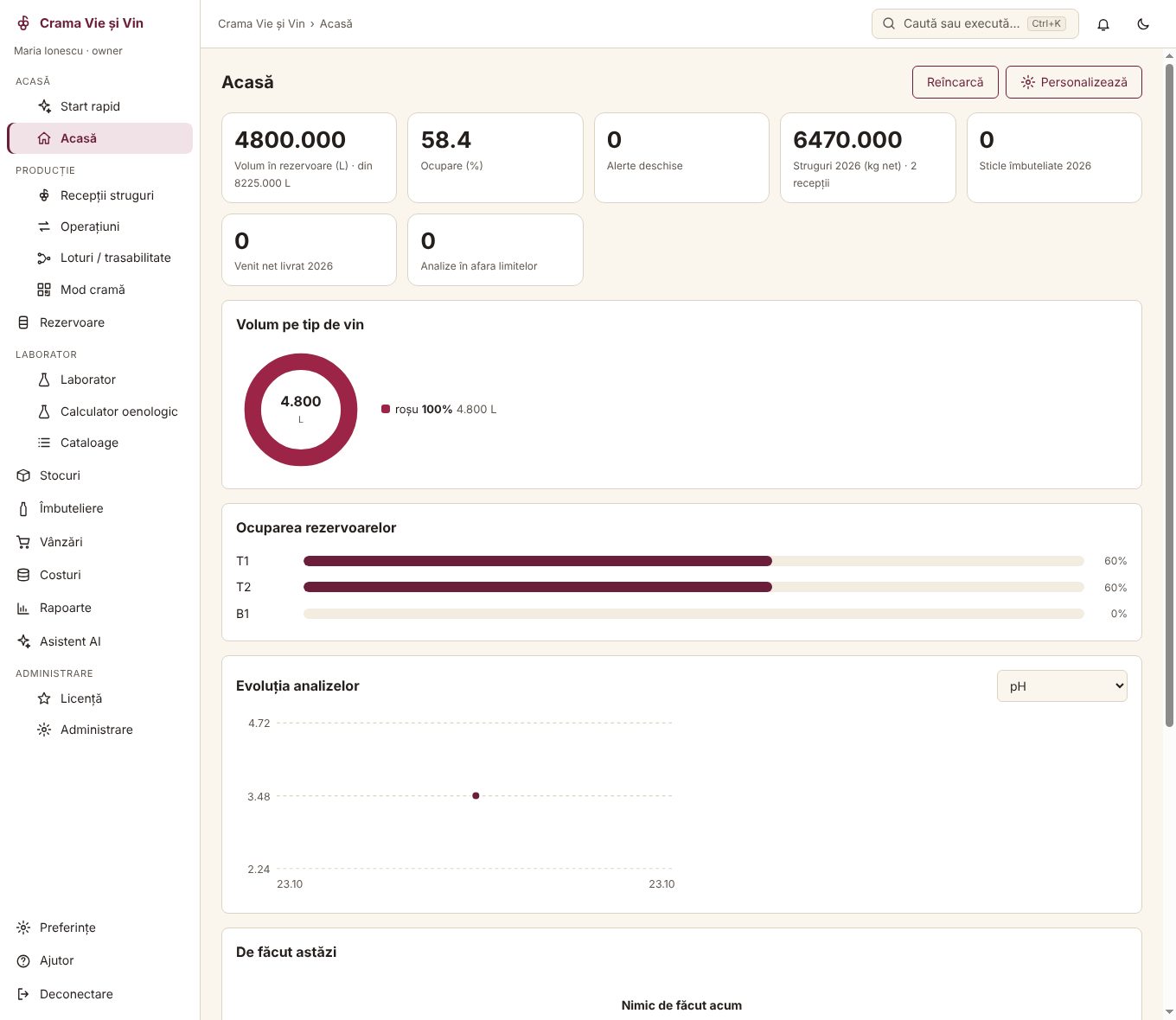This screenshot has height=1020, width=1176.
Task: Open Preferințe menu item
Action: [x=100, y=928]
